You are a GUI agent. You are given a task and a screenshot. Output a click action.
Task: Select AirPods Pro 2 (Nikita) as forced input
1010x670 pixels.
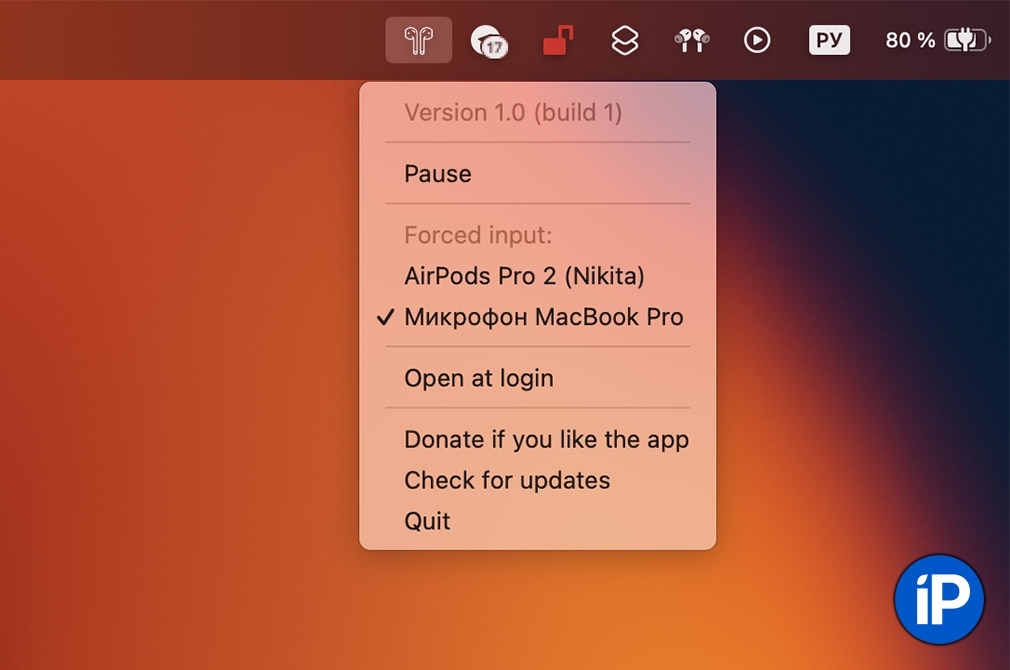coord(537,276)
